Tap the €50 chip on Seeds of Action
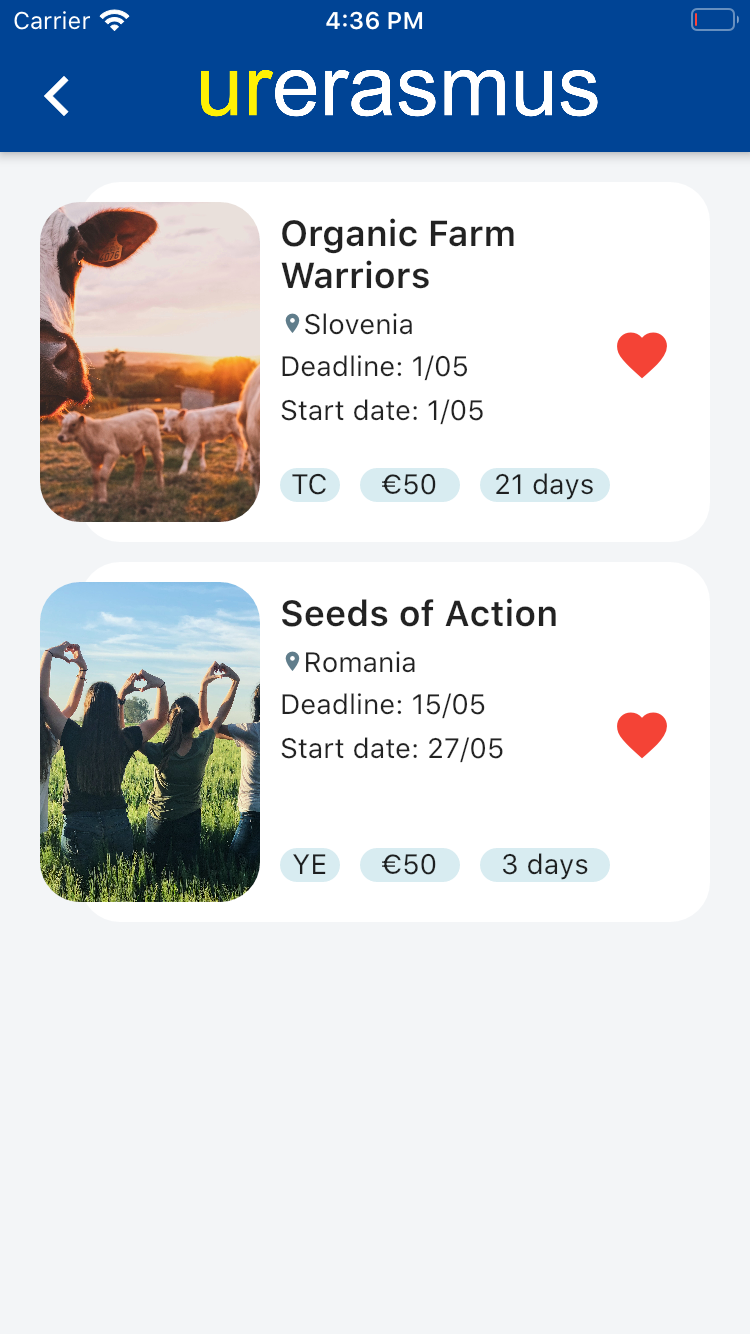The image size is (750, 1334). point(410,865)
